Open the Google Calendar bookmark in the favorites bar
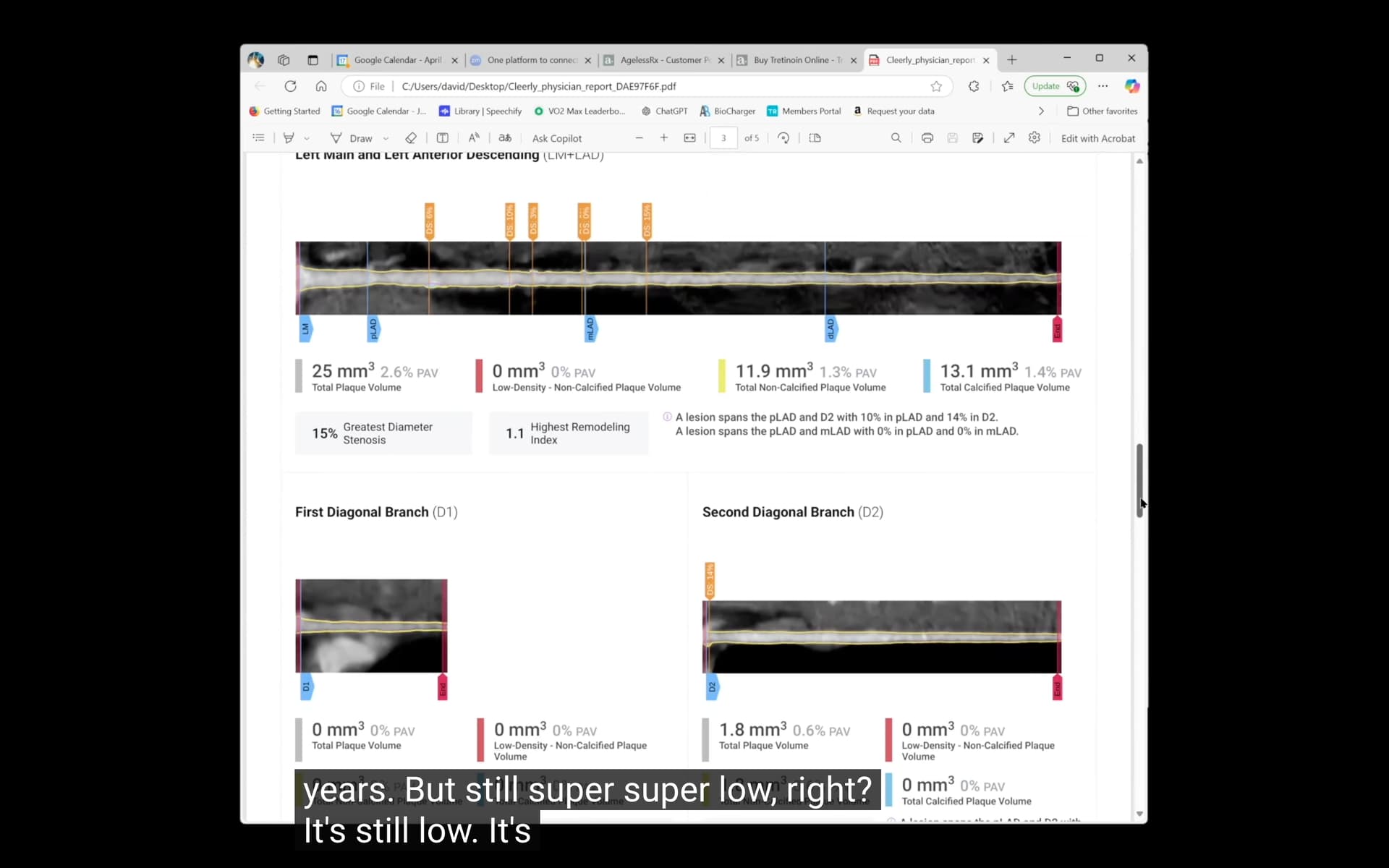This screenshot has height=868, width=1389. (x=379, y=111)
